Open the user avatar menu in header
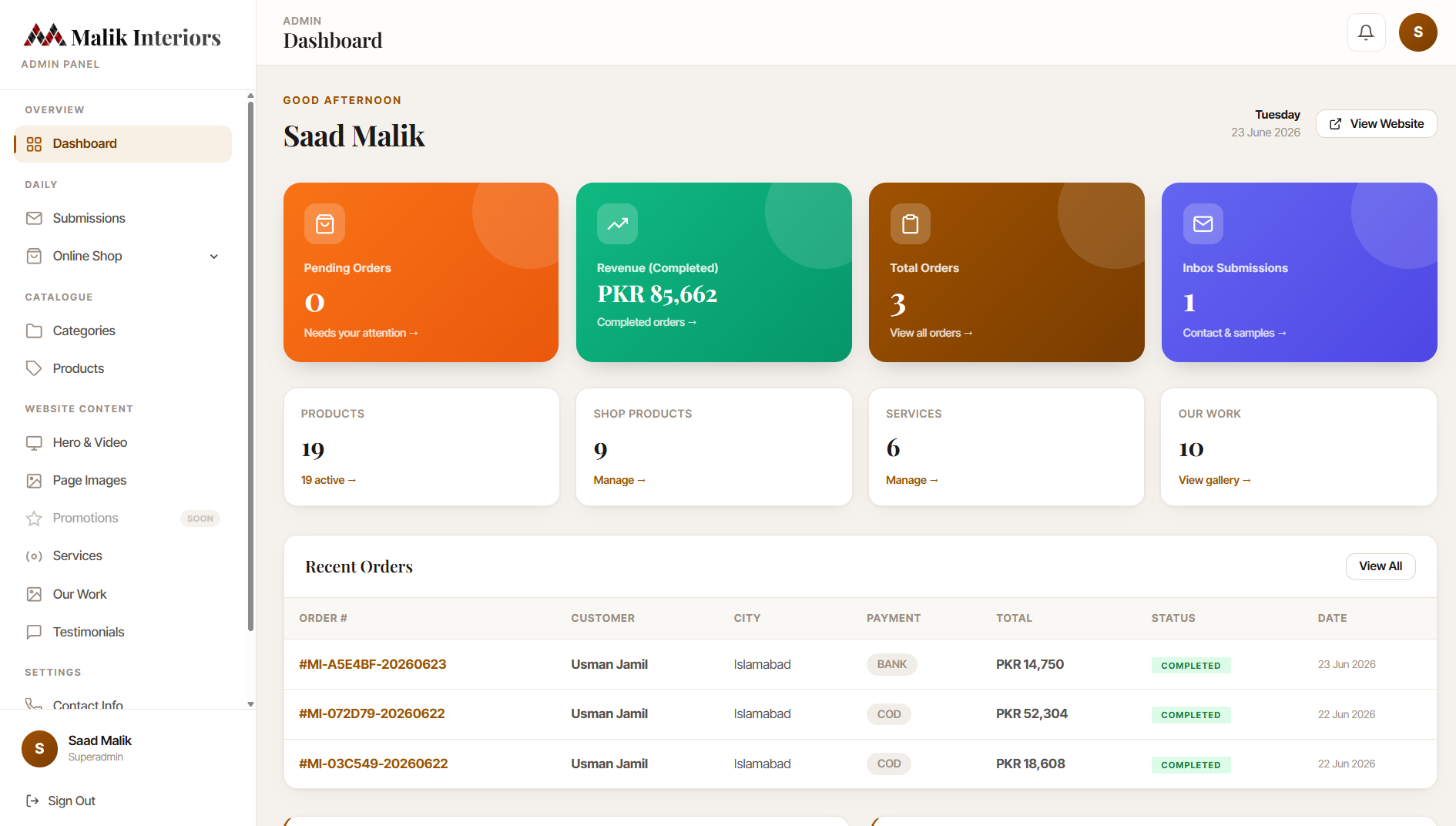This screenshot has width=1456, height=826. 1417,32
